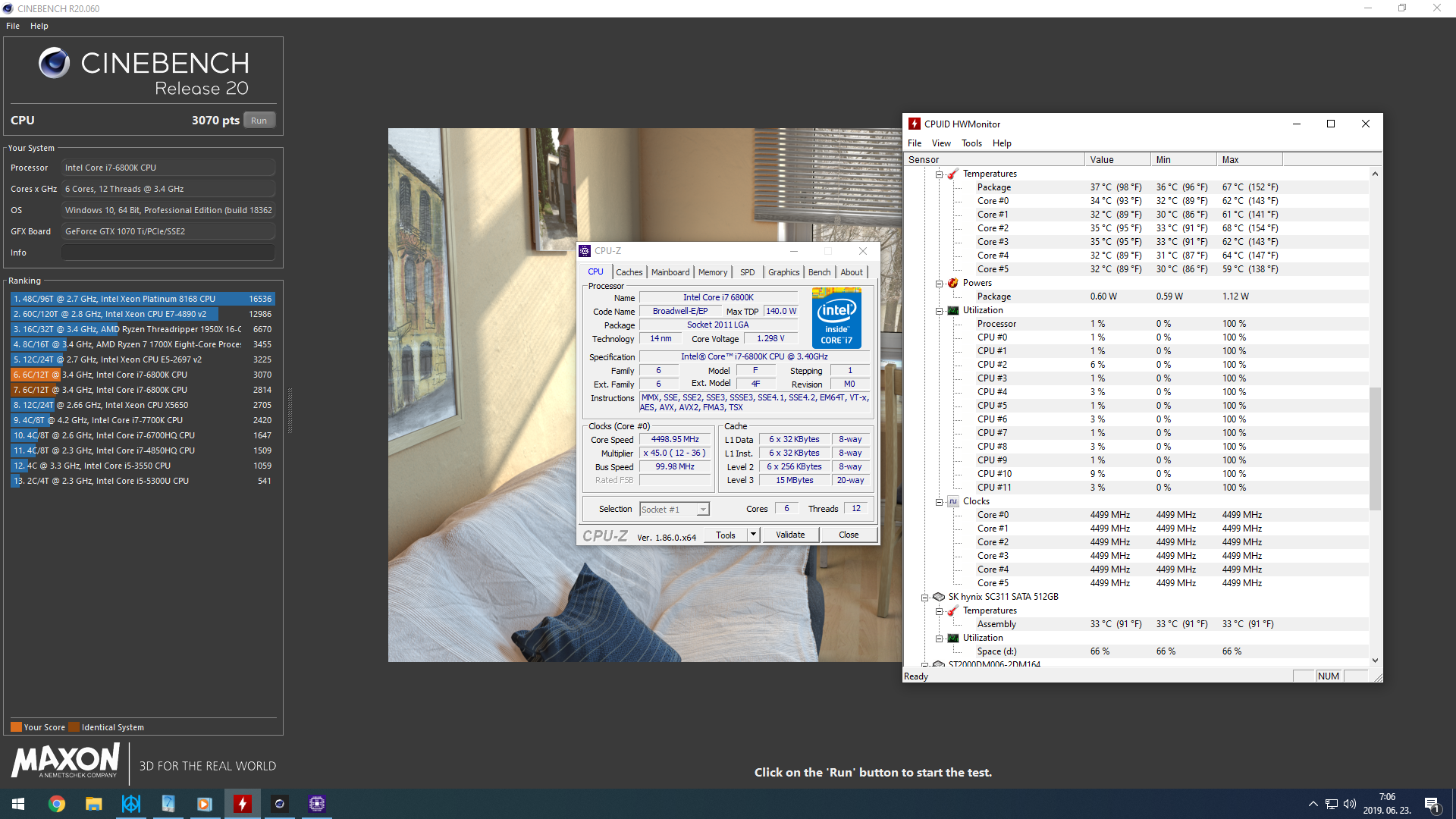
Task: Open the About tab in CPU-Z
Action: [852, 272]
